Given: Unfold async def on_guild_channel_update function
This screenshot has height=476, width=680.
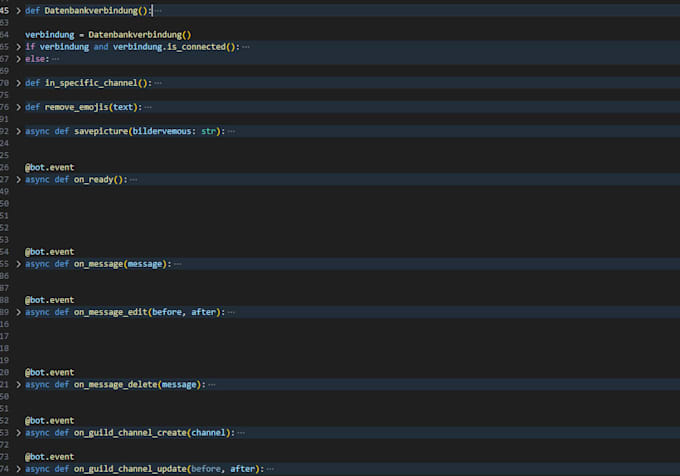Looking at the screenshot, I should pyautogui.click(x=18, y=469).
